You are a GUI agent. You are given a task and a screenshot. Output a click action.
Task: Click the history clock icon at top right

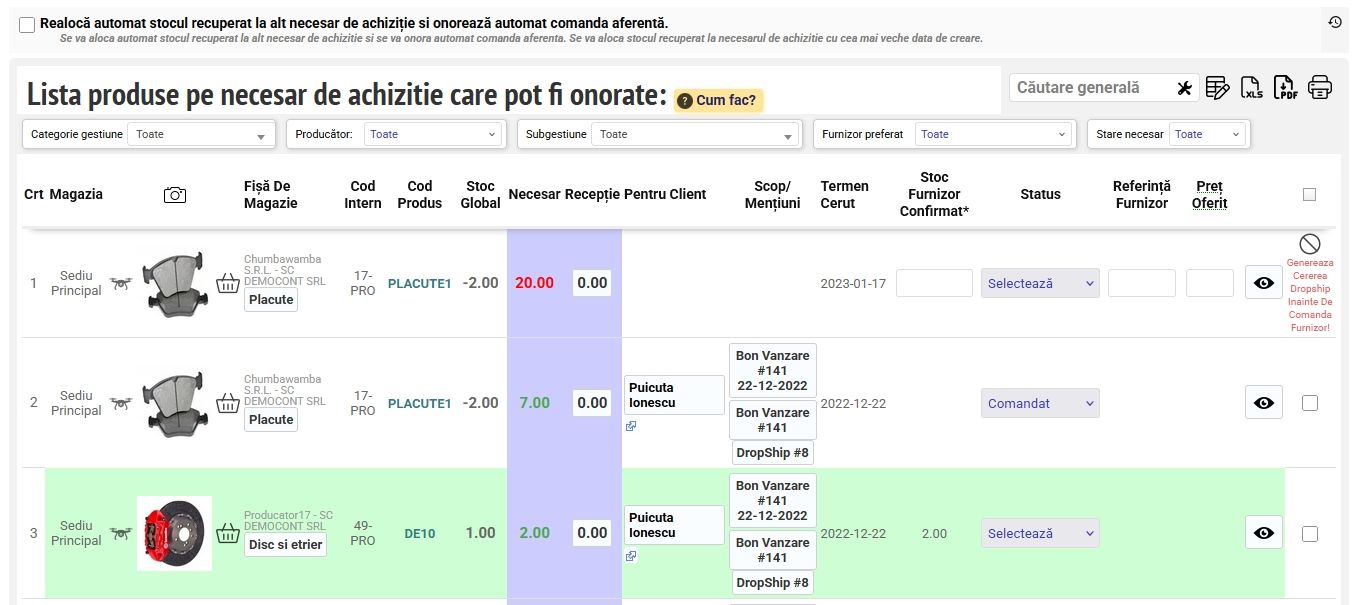pyautogui.click(x=1335, y=22)
